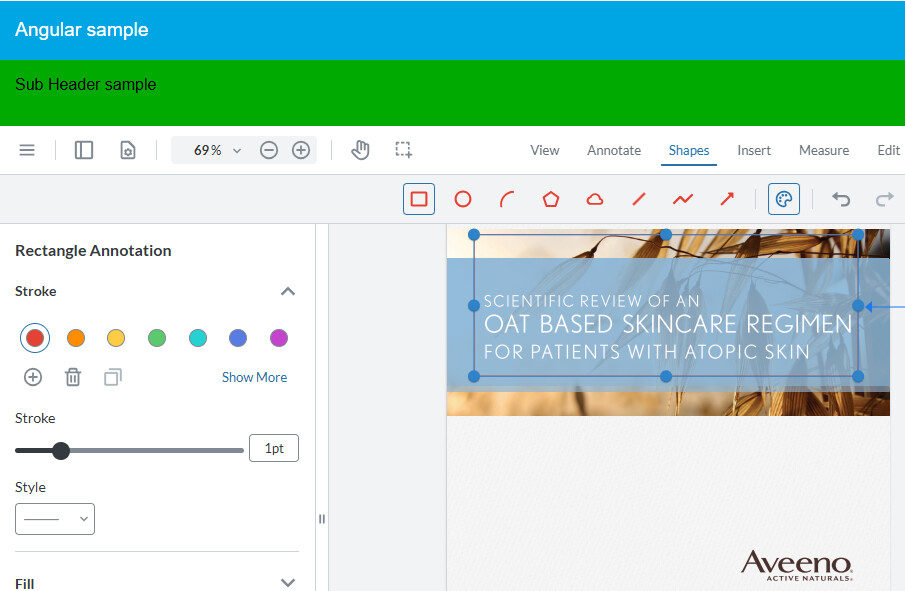The height and width of the screenshot is (591, 905).
Task: Pick the green stroke color swatch
Action: click(x=157, y=338)
